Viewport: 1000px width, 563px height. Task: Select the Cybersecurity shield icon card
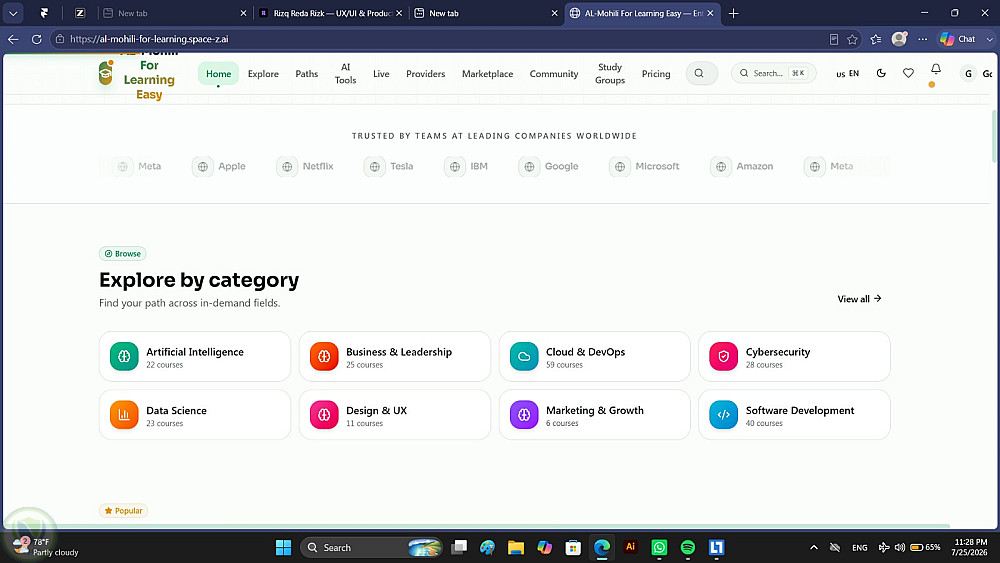pyautogui.click(x=794, y=356)
